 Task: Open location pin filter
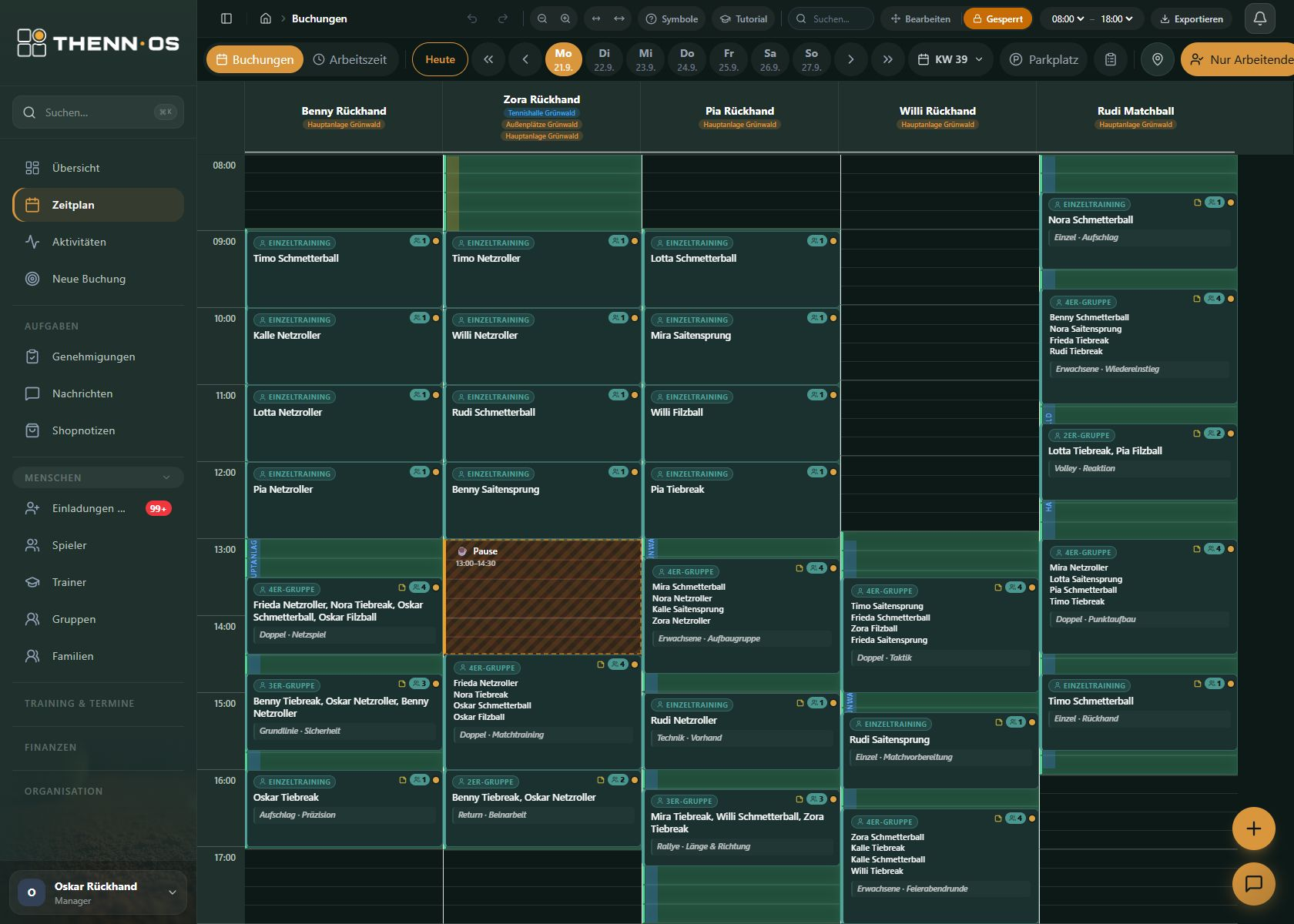(1158, 59)
